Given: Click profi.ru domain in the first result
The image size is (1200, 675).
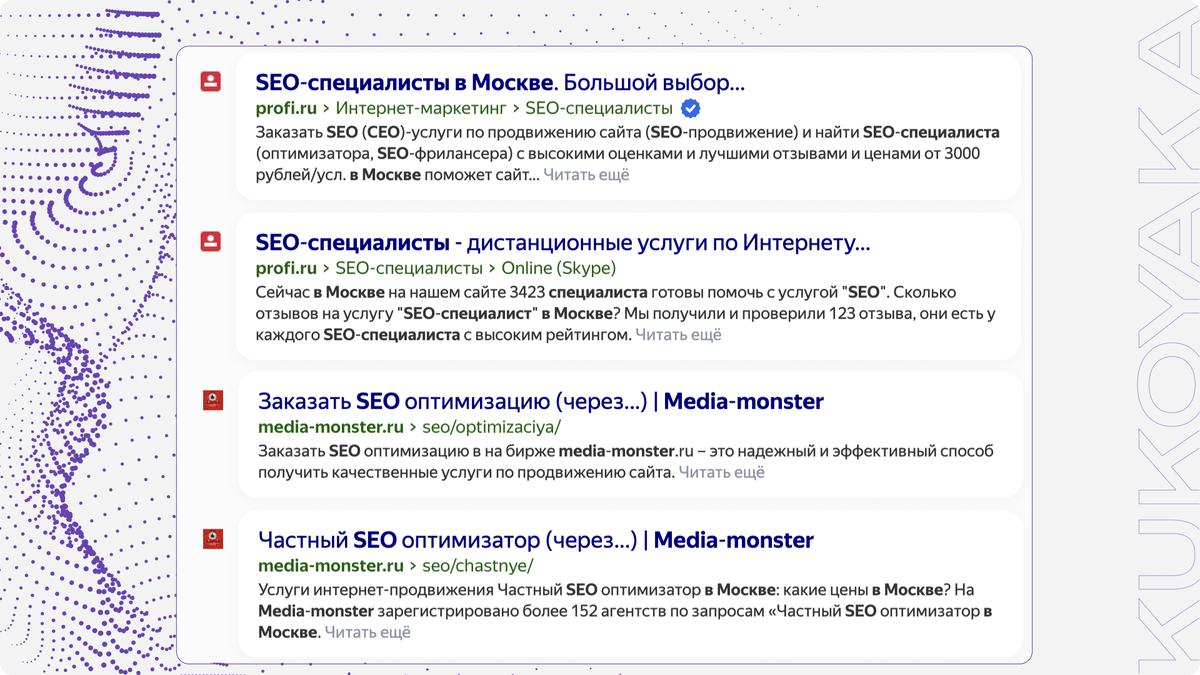Looking at the screenshot, I should tap(286, 108).
